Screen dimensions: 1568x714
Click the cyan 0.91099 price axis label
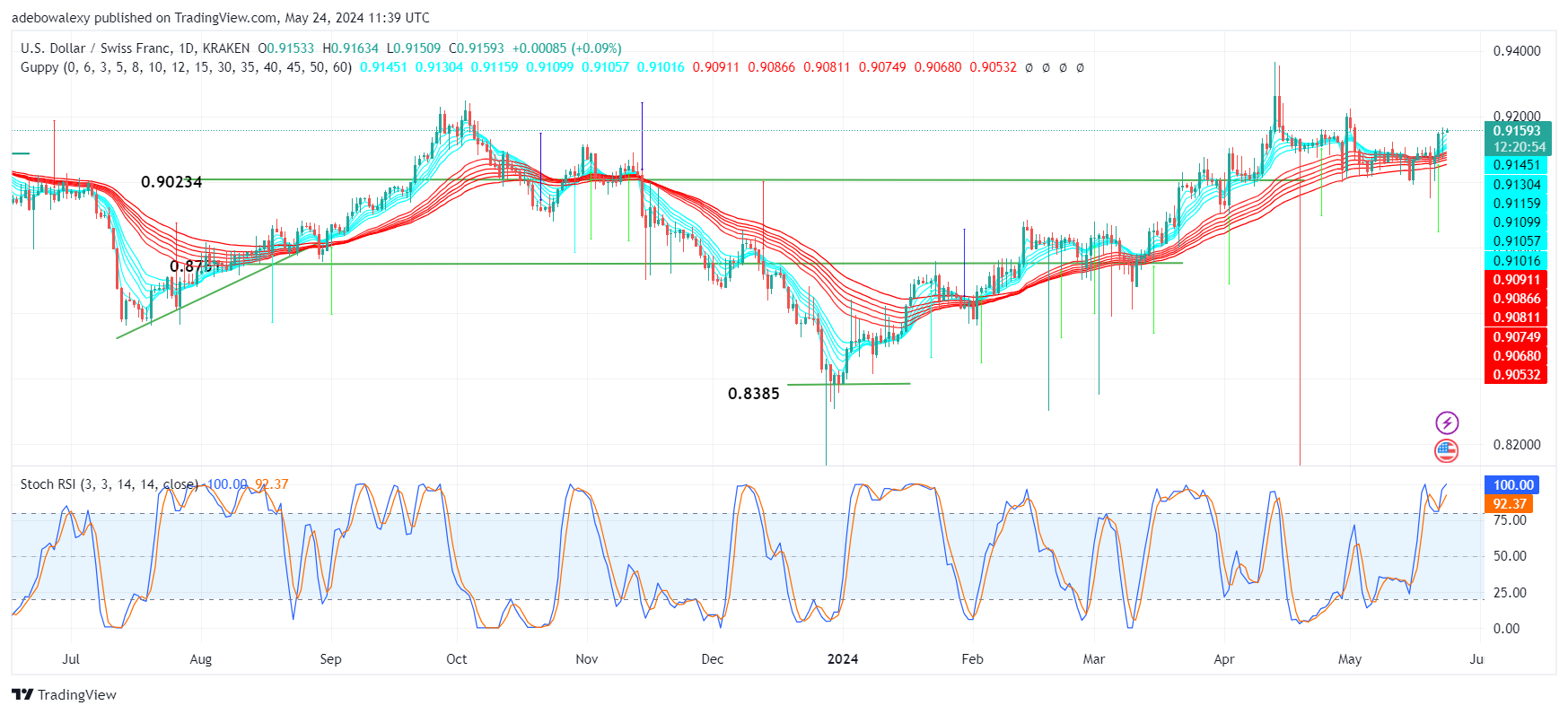tap(1517, 222)
